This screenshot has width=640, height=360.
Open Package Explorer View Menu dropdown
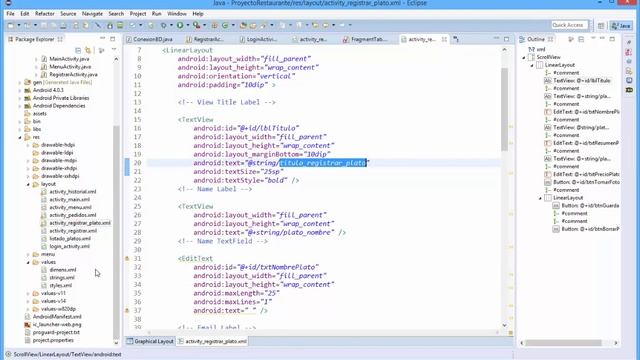pos(114,50)
